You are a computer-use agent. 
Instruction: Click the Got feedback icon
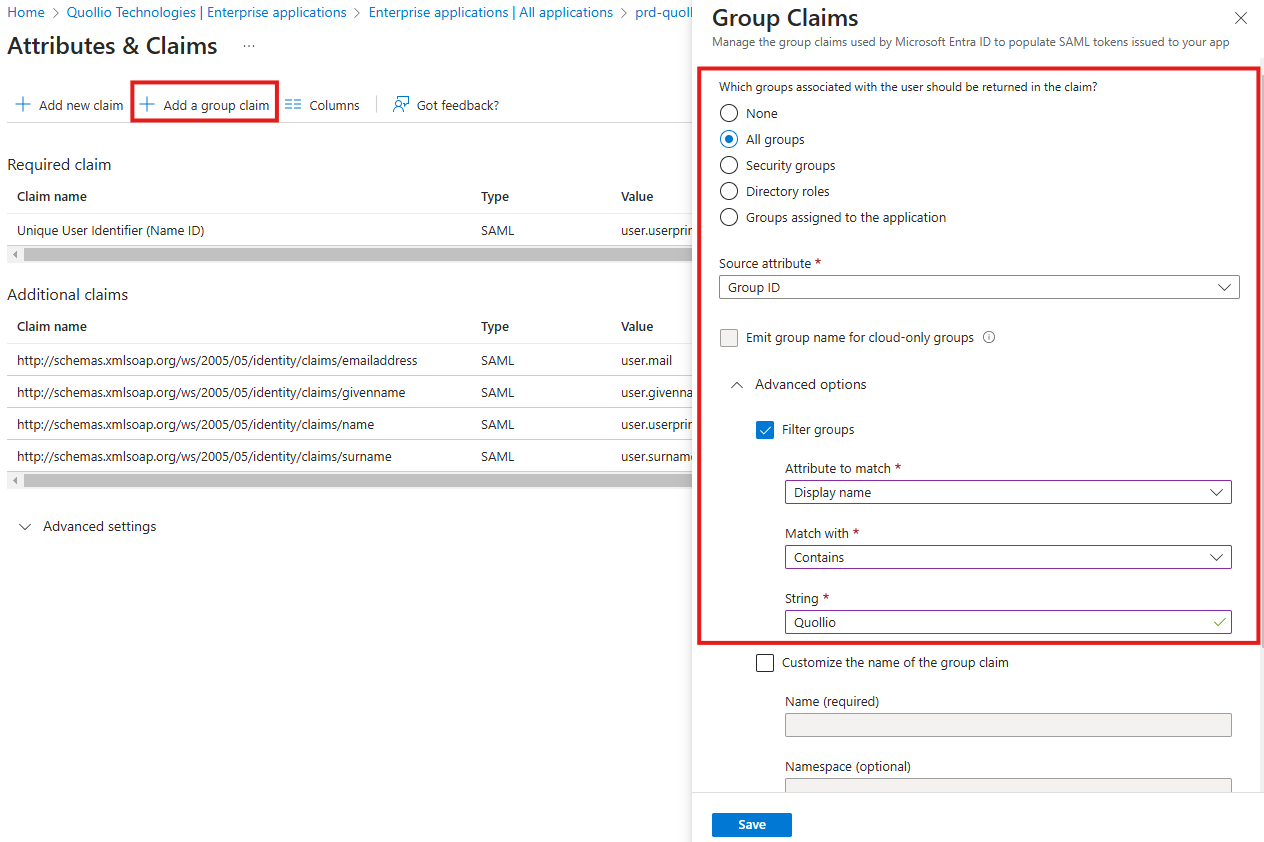coord(401,105)
